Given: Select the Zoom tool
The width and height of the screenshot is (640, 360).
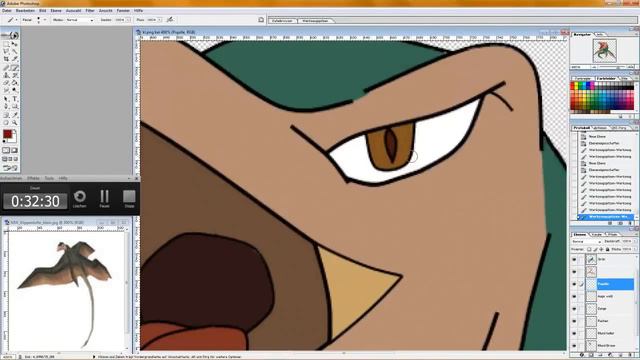Looking at the screenshot, I should click(x=15, y=123).
